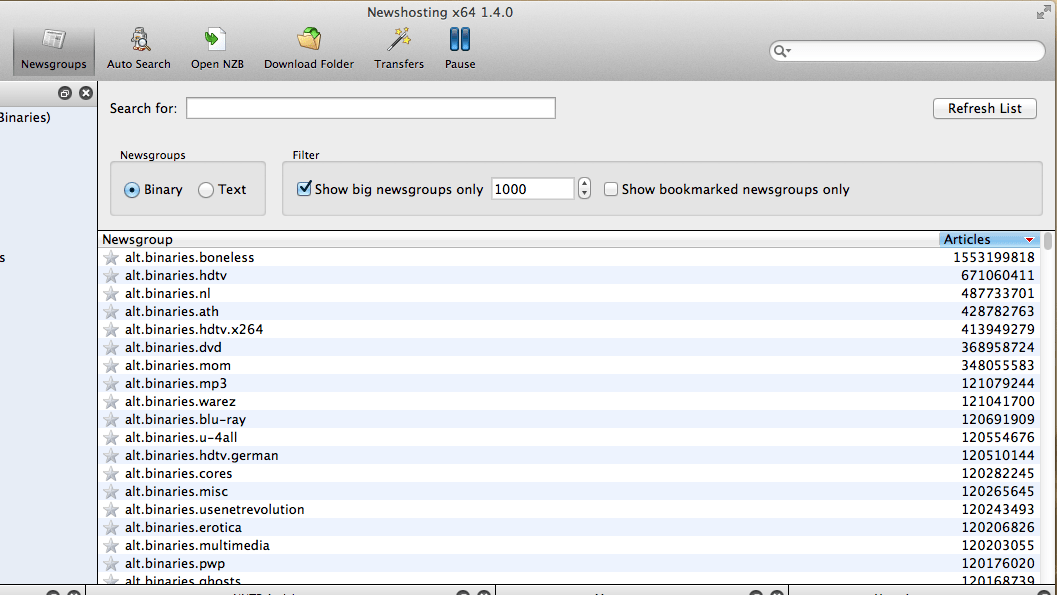Select the alt.binaries.blu-ray newsgroup name

point(185,420)
